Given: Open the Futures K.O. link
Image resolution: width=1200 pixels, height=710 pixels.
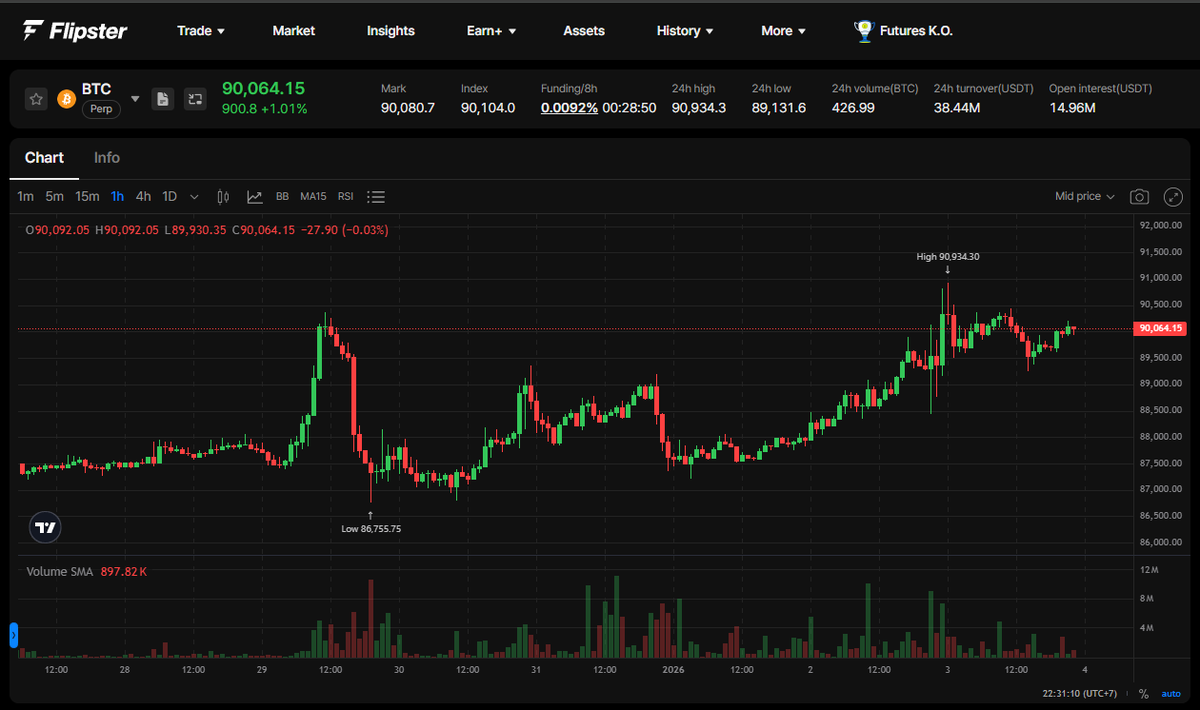Looking at the screenshot, I should tap(916, 31).
